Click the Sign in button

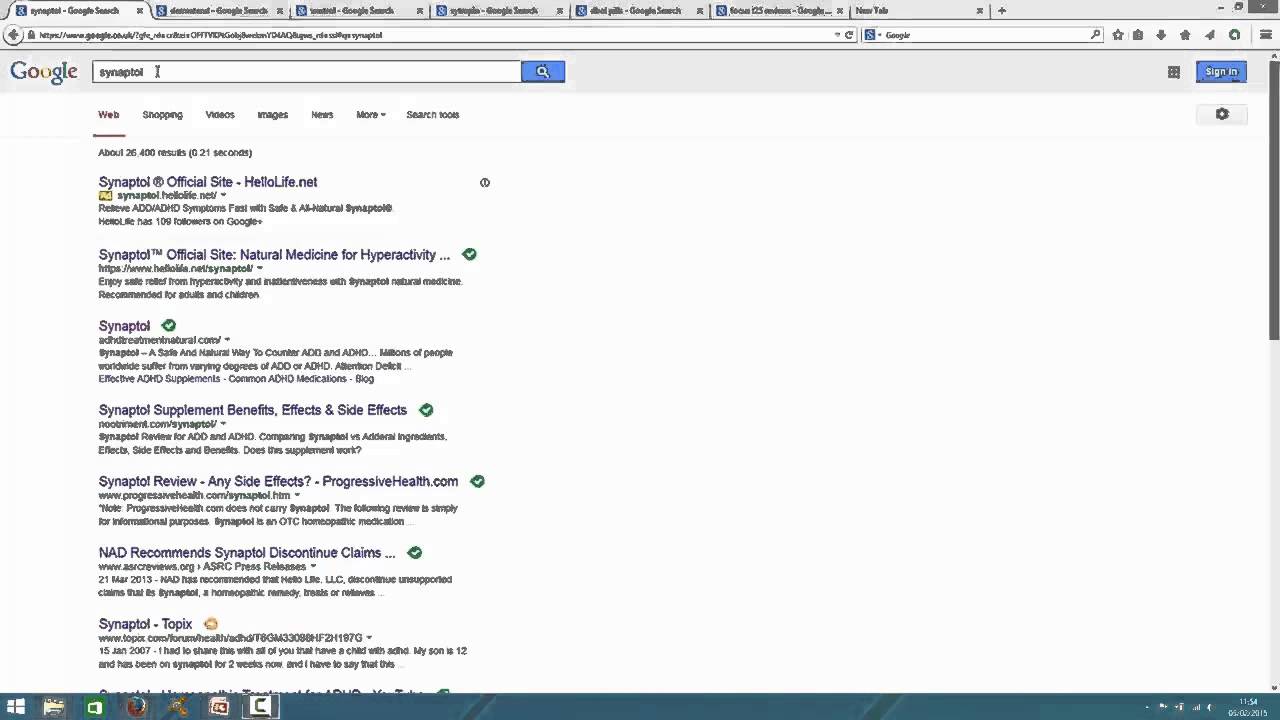pyautogui.click(x=1221, y=72)
